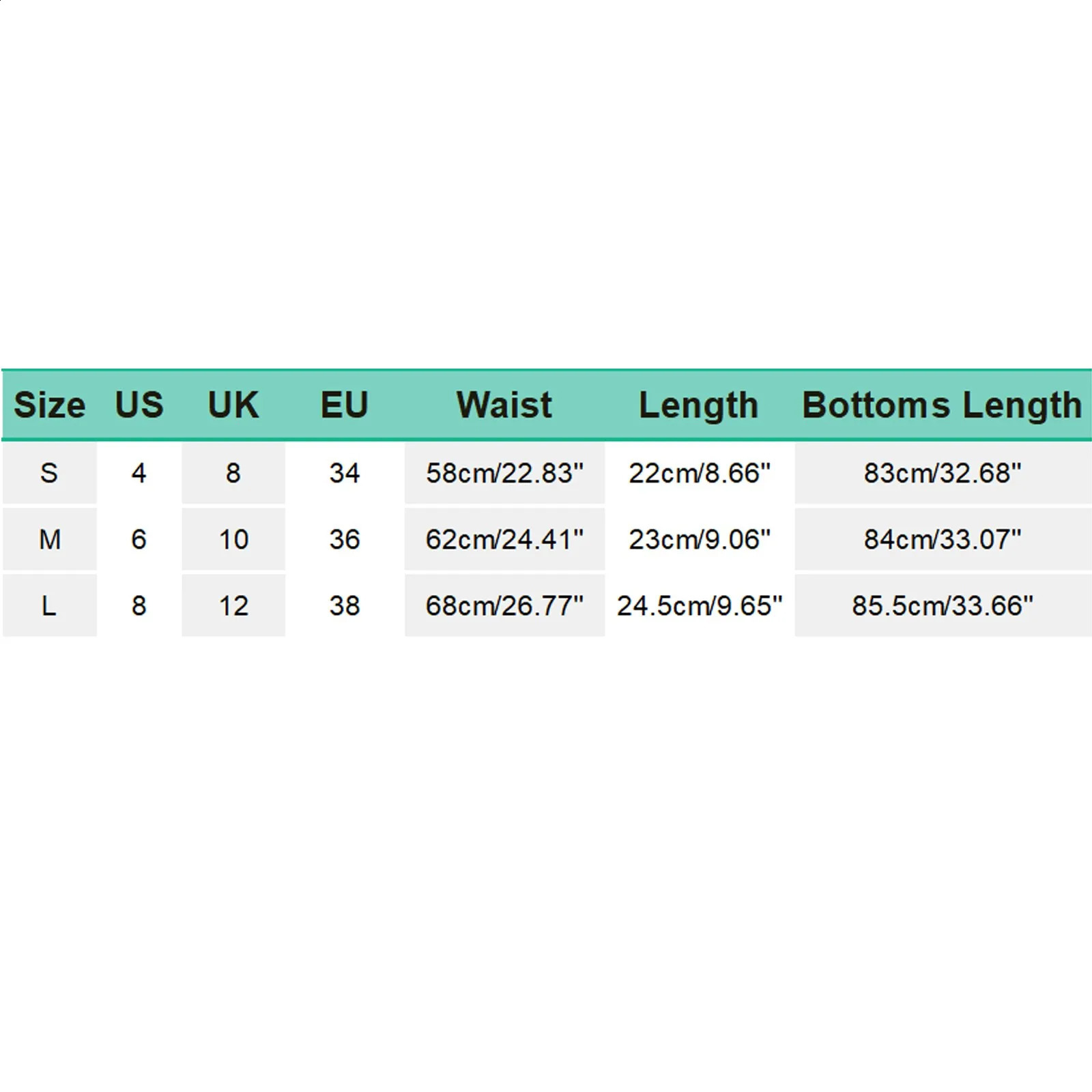Click the 22cm/8.66" length value
The height and width of the screenshot is (1092, 1092).
click(x=699, y=473)
